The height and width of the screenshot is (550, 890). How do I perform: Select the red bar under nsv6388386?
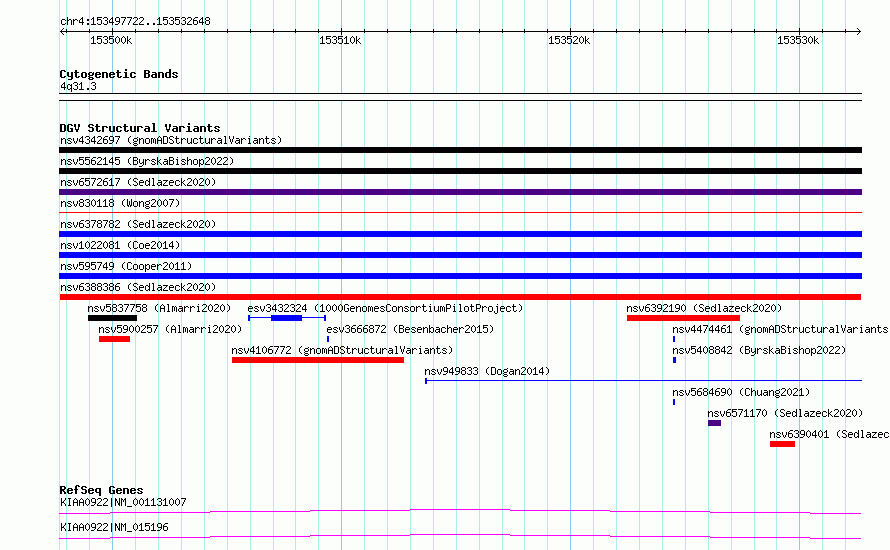pos(460,297)
